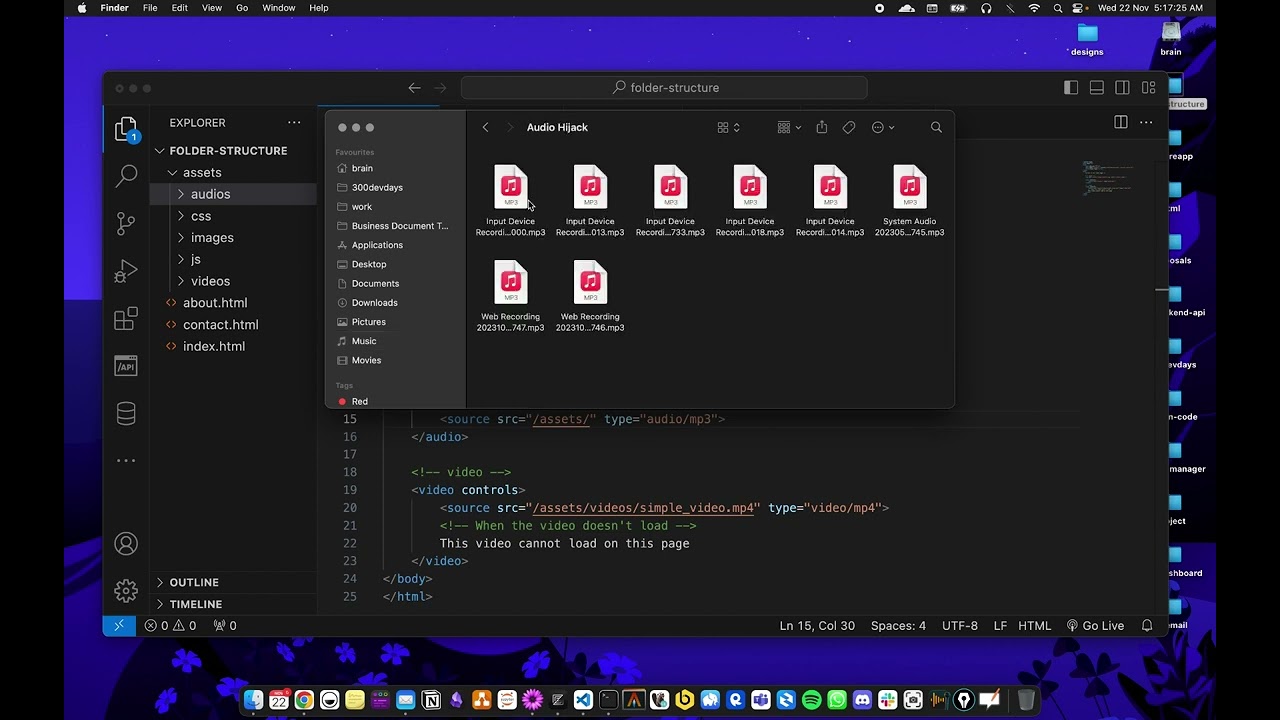Open the File menu in the menu bar
The image size is (1280, 720).
point(150,8)
